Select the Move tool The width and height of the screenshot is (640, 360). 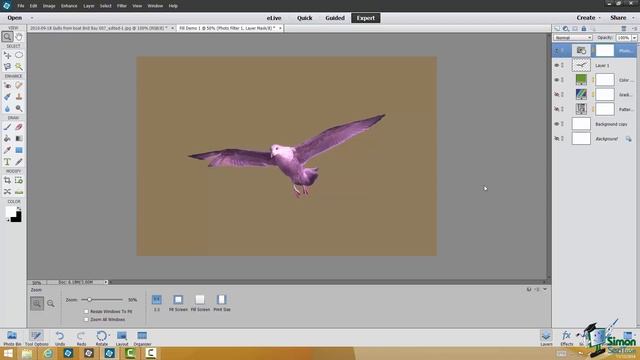pos(7,55)
